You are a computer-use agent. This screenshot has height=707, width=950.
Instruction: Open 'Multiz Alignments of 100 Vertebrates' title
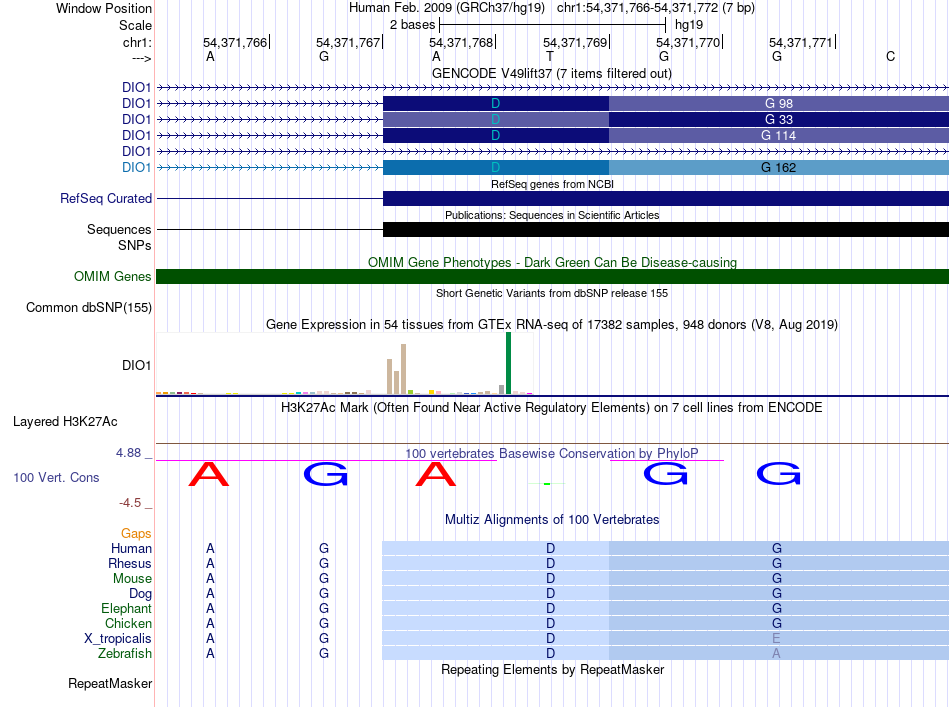click(x=552, y=520)
